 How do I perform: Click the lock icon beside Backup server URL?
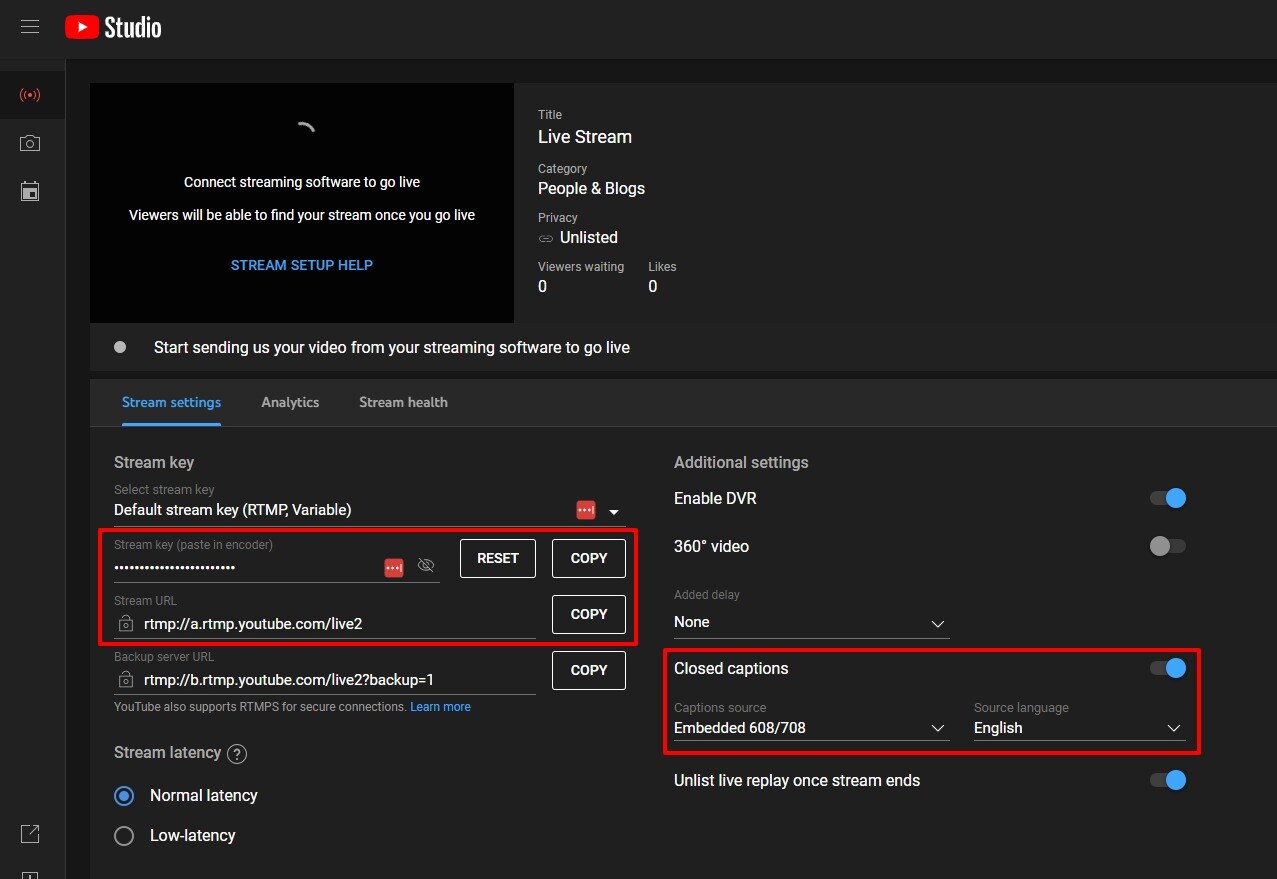click(x=125, y=680)
